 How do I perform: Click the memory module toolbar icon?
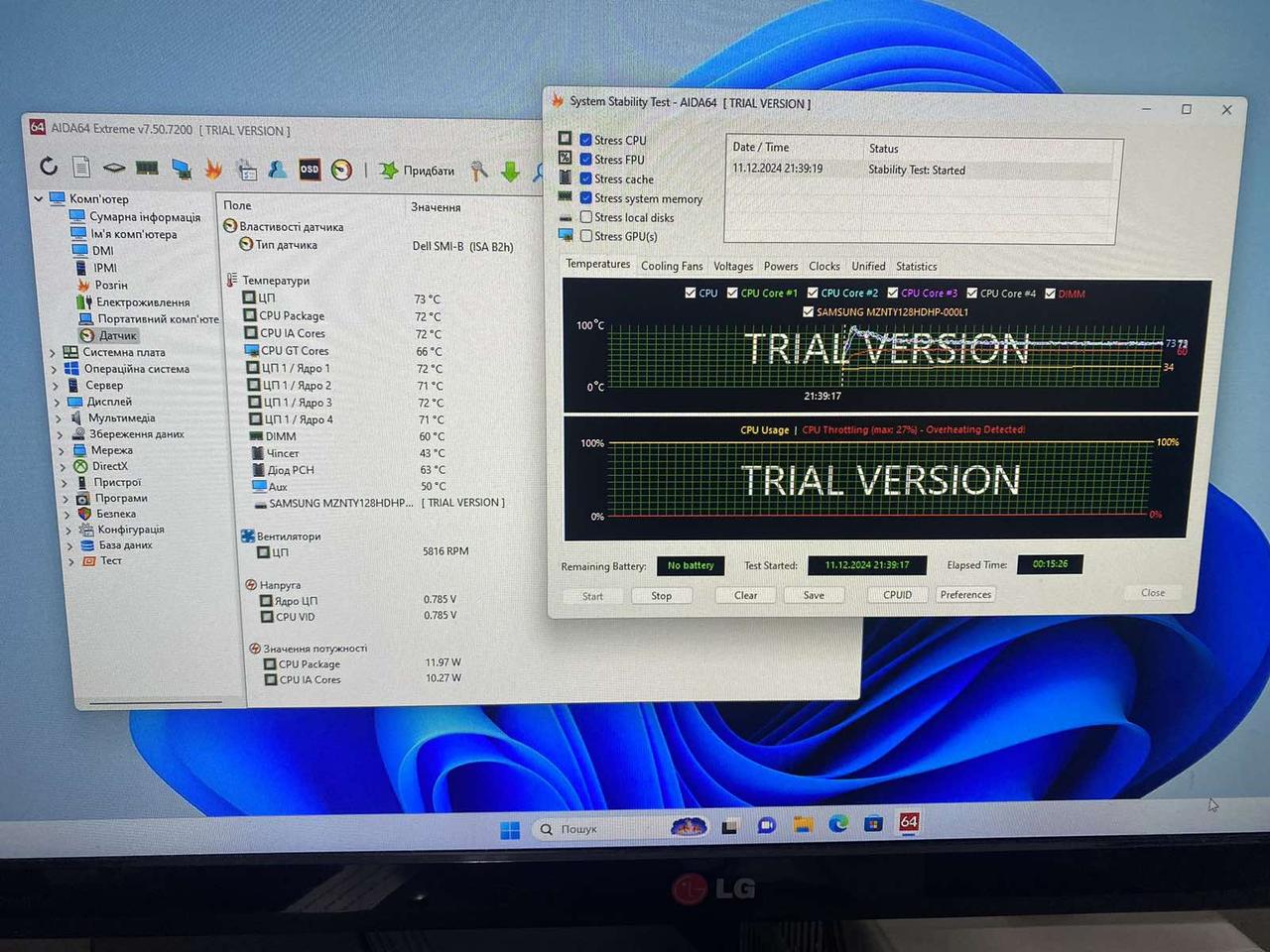tap(147, 168)
